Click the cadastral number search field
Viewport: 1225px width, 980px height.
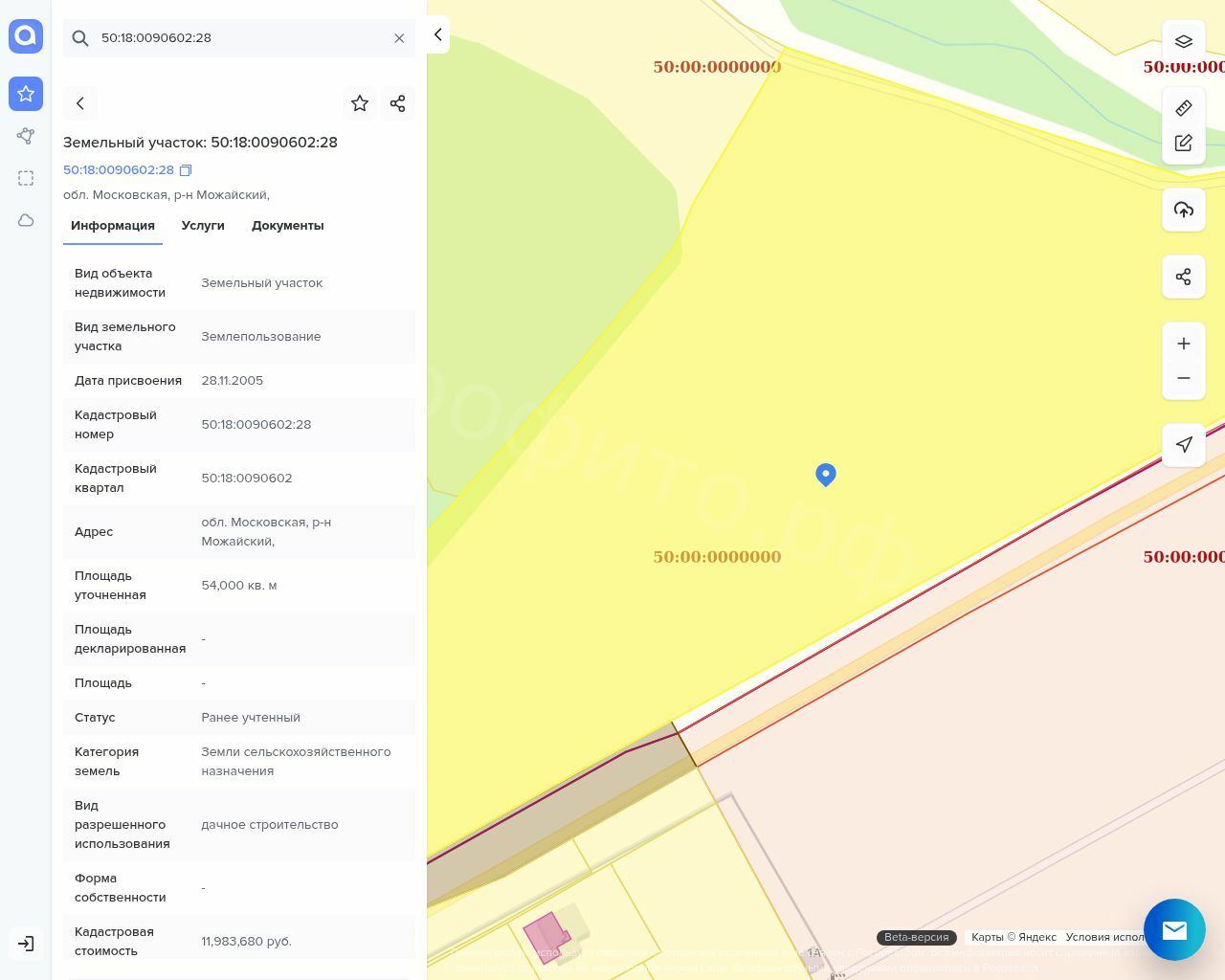click(x=239, y=38)
